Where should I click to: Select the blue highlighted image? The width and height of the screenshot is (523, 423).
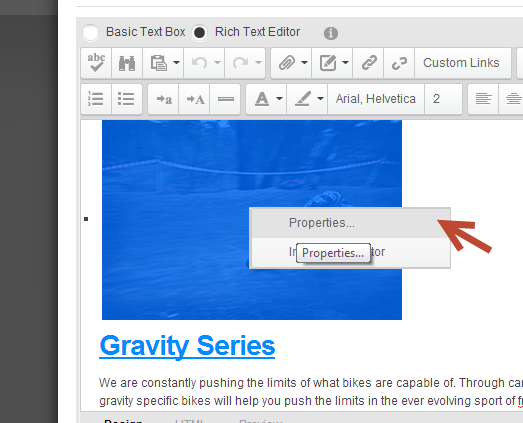point(252,220)
